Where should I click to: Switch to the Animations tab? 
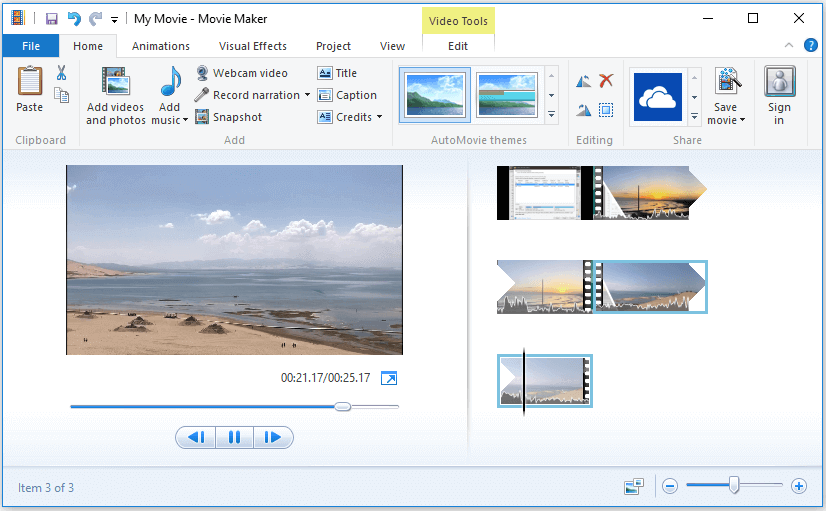[161, 46]
